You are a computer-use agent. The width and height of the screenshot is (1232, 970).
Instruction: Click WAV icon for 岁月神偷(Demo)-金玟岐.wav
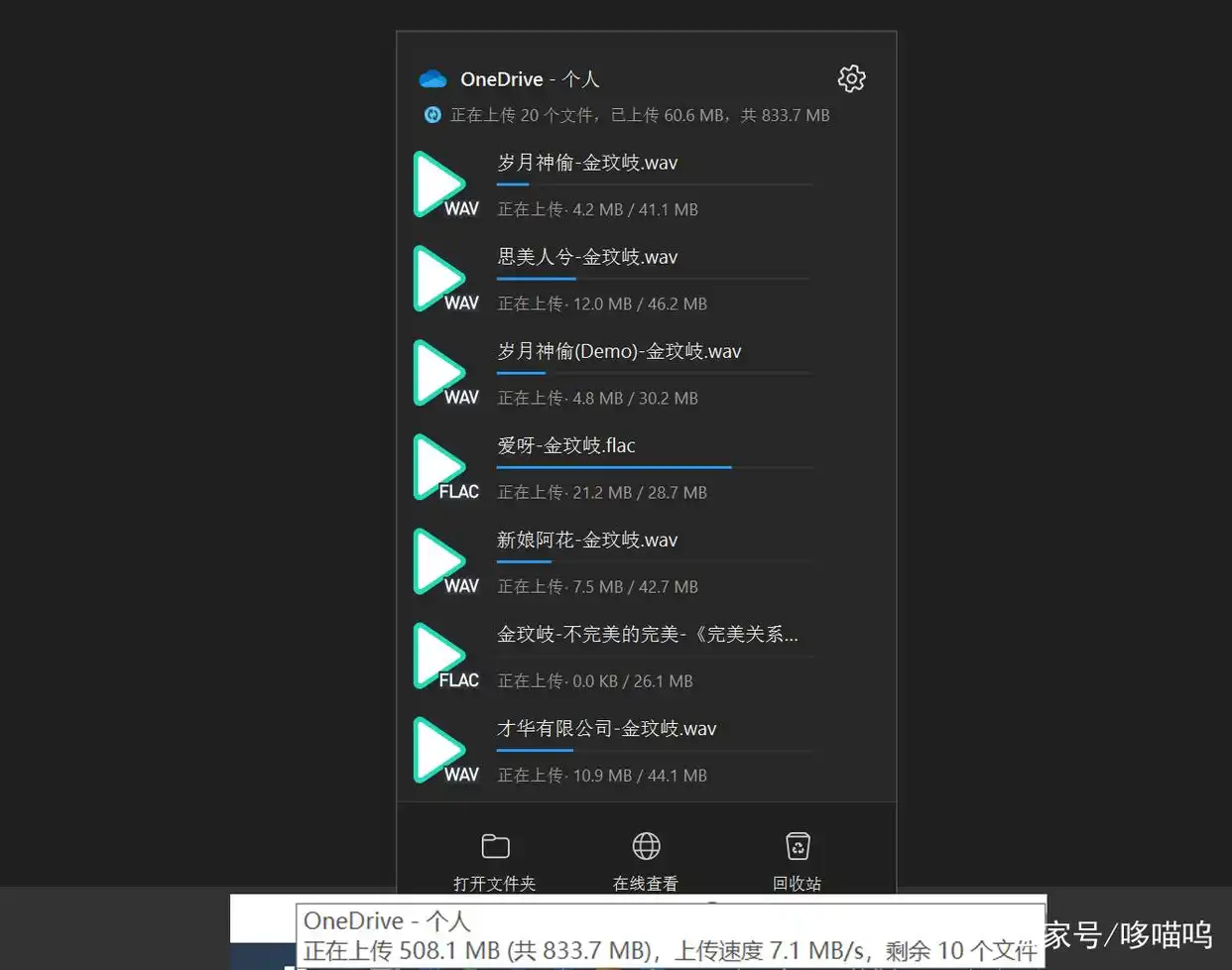(x=444, y=374)
